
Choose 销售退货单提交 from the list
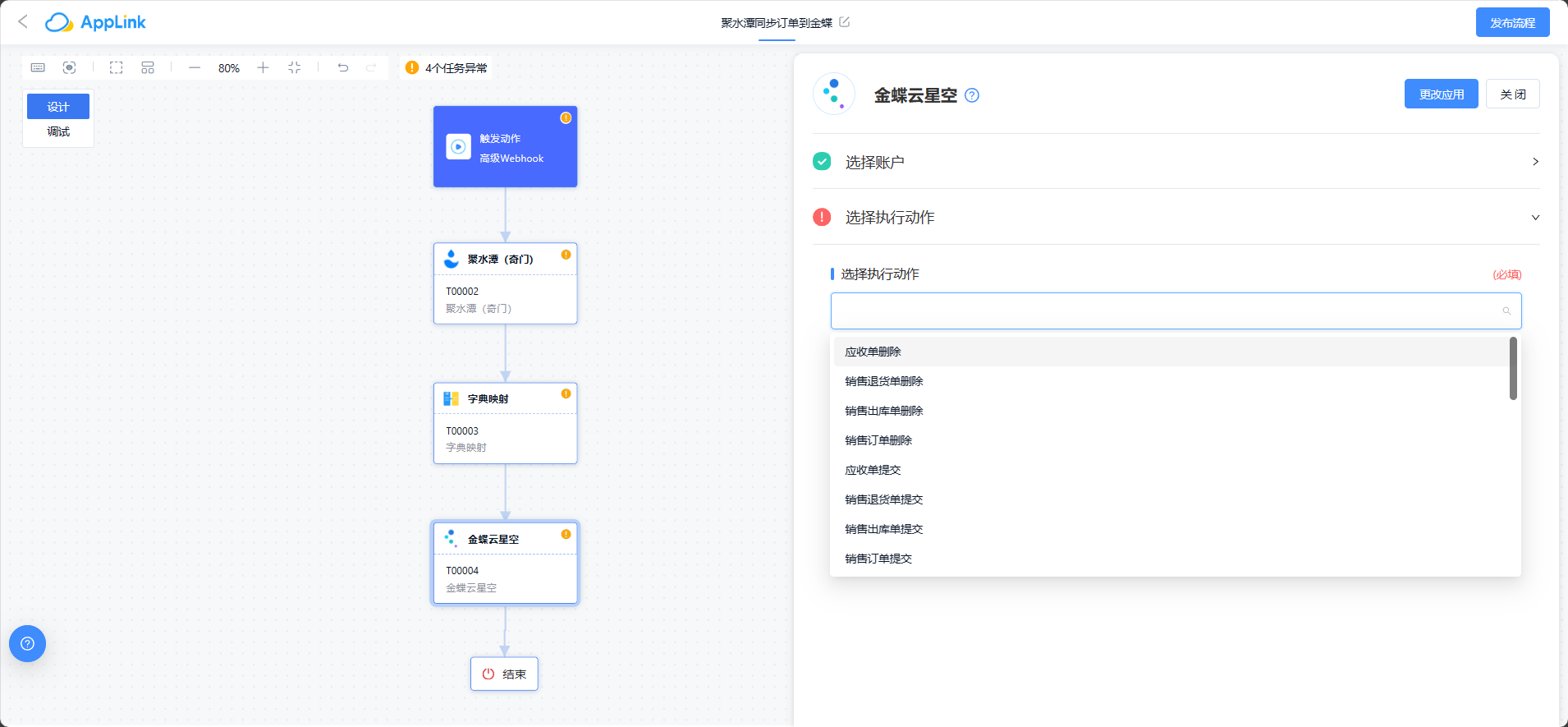pos(1172,499)
